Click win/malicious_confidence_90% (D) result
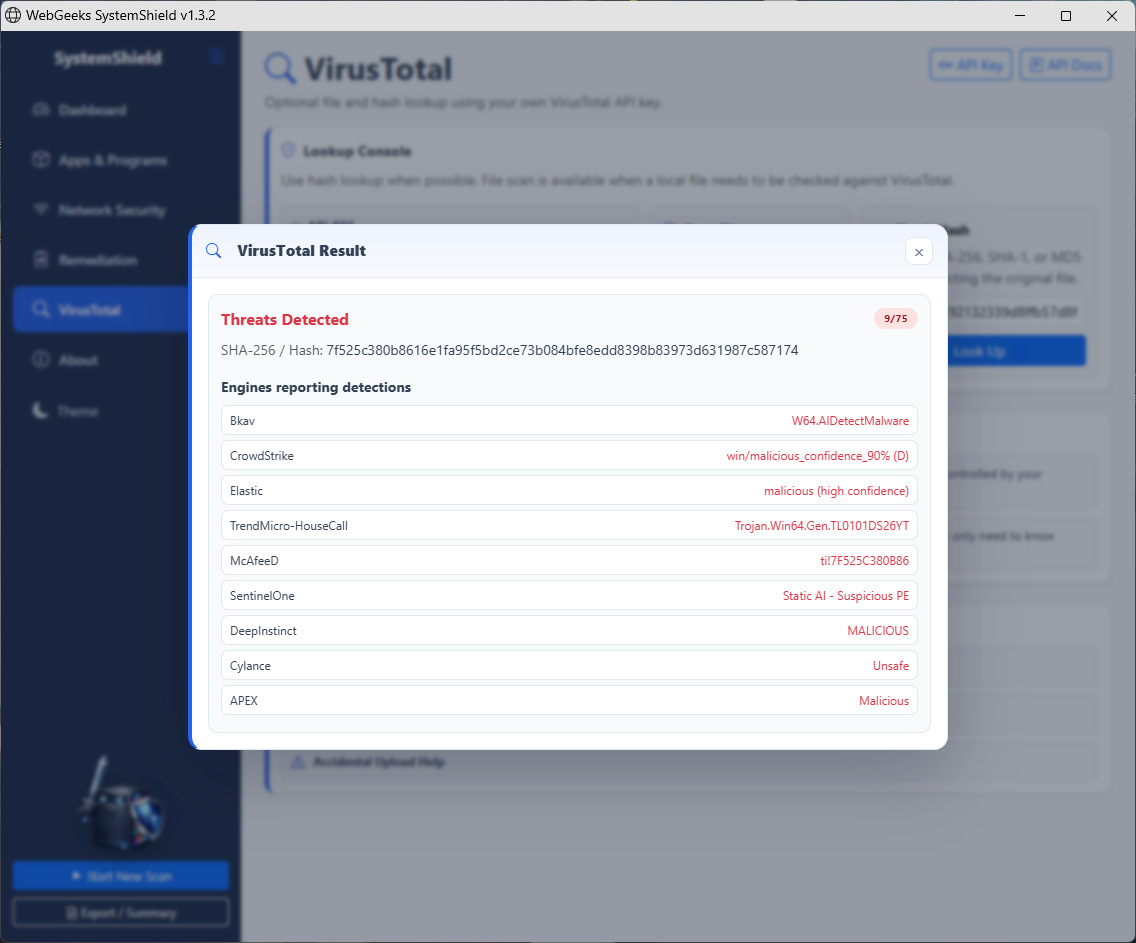Viewport: 1136px width, 943px height. (817, 456)
